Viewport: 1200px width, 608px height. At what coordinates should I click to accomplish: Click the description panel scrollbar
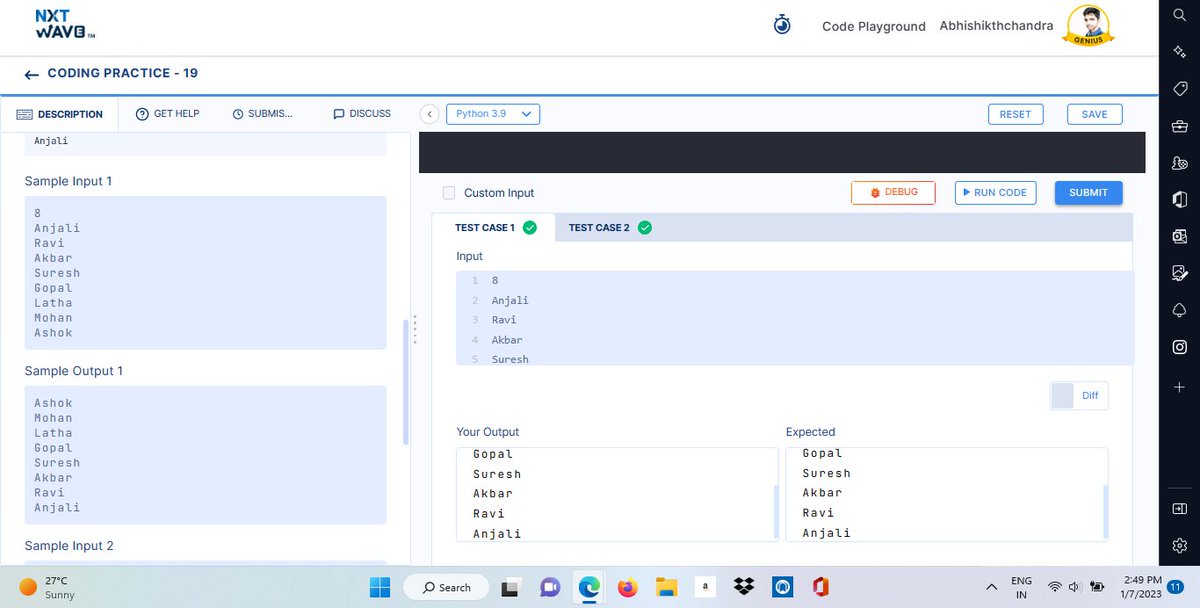[x=405, y=382]
